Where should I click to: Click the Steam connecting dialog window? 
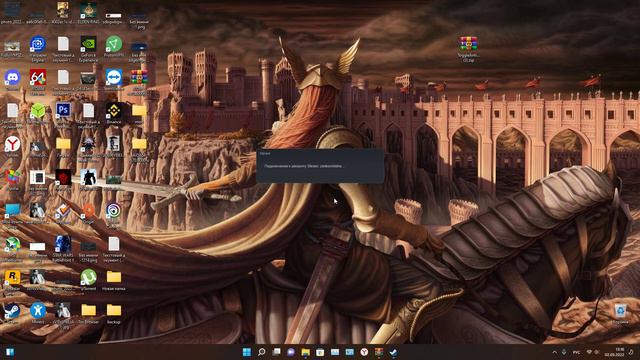pyautogui.click(x=320, y=166)
